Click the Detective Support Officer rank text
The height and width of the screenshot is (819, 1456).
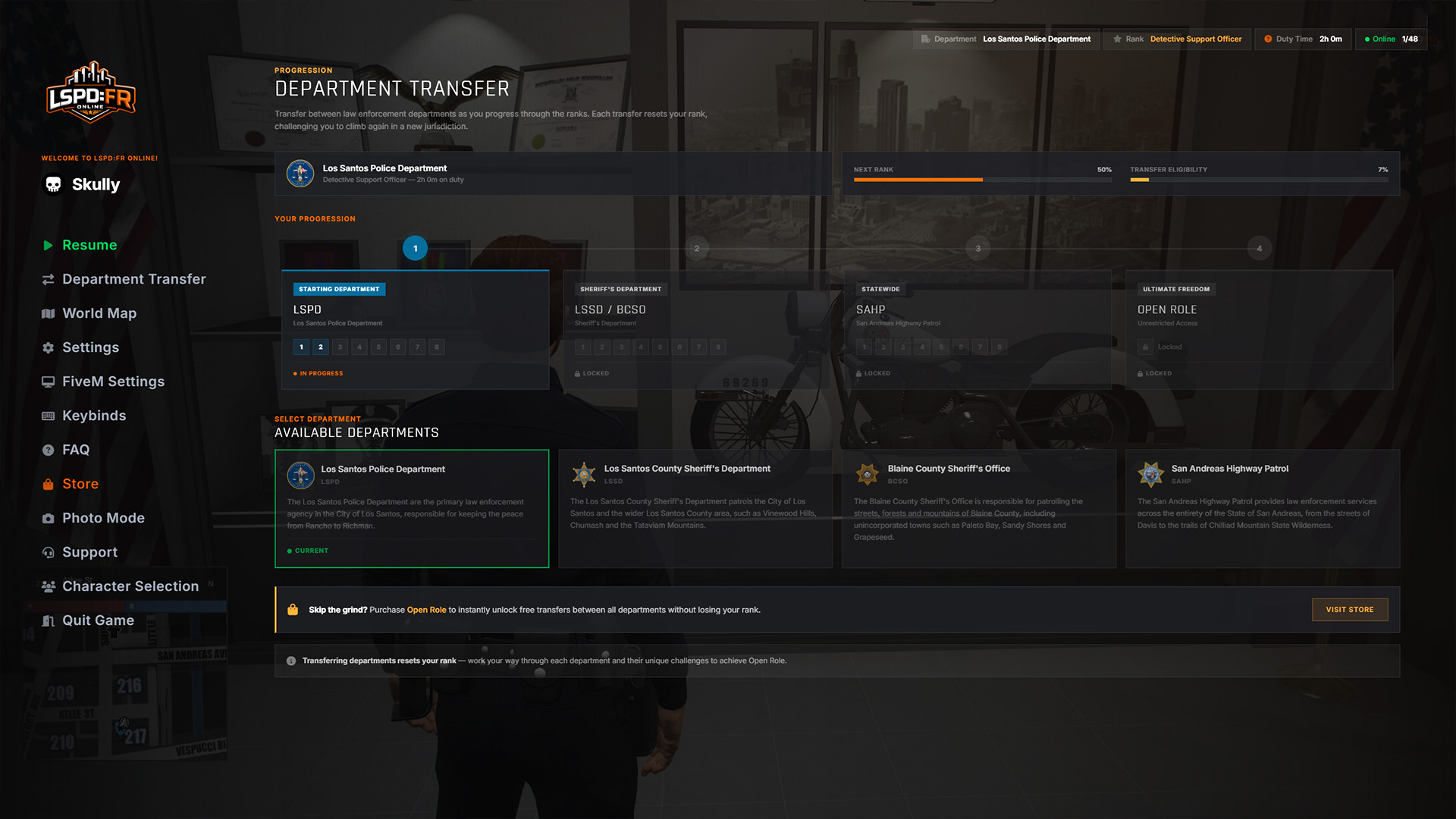point(1196,39)
